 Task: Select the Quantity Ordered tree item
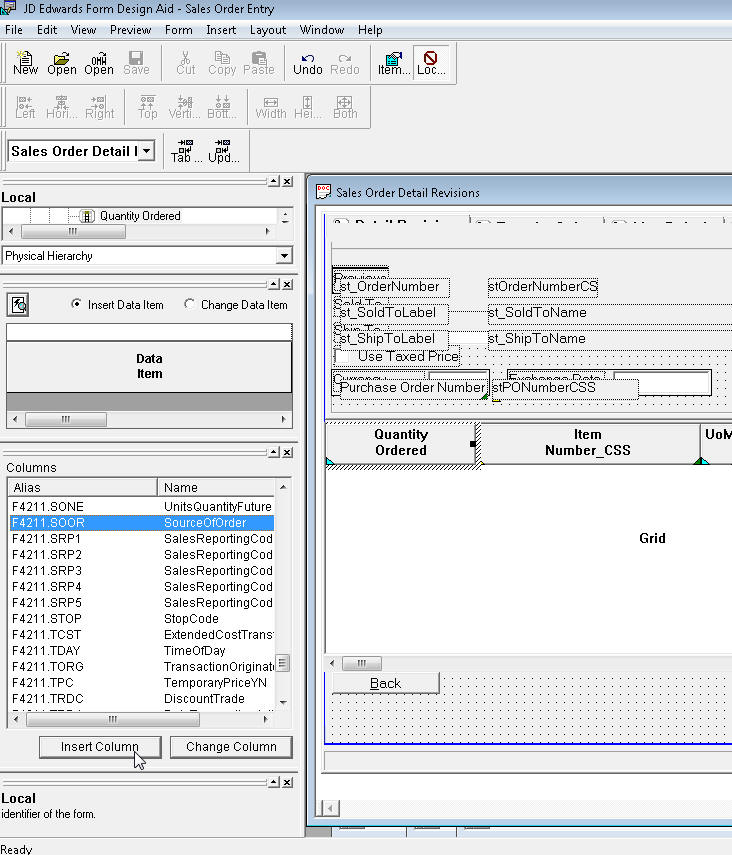point(140,216)
